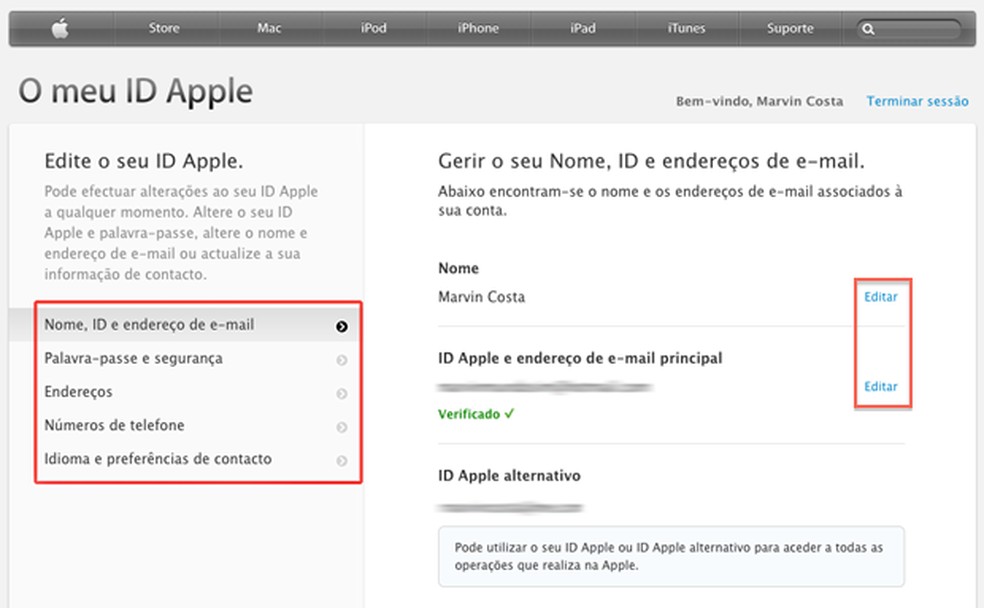The height and width of the screenshot is (608, 984).
Task: Click Editar beside the principal e-mail address
Action: click(880, 386)
